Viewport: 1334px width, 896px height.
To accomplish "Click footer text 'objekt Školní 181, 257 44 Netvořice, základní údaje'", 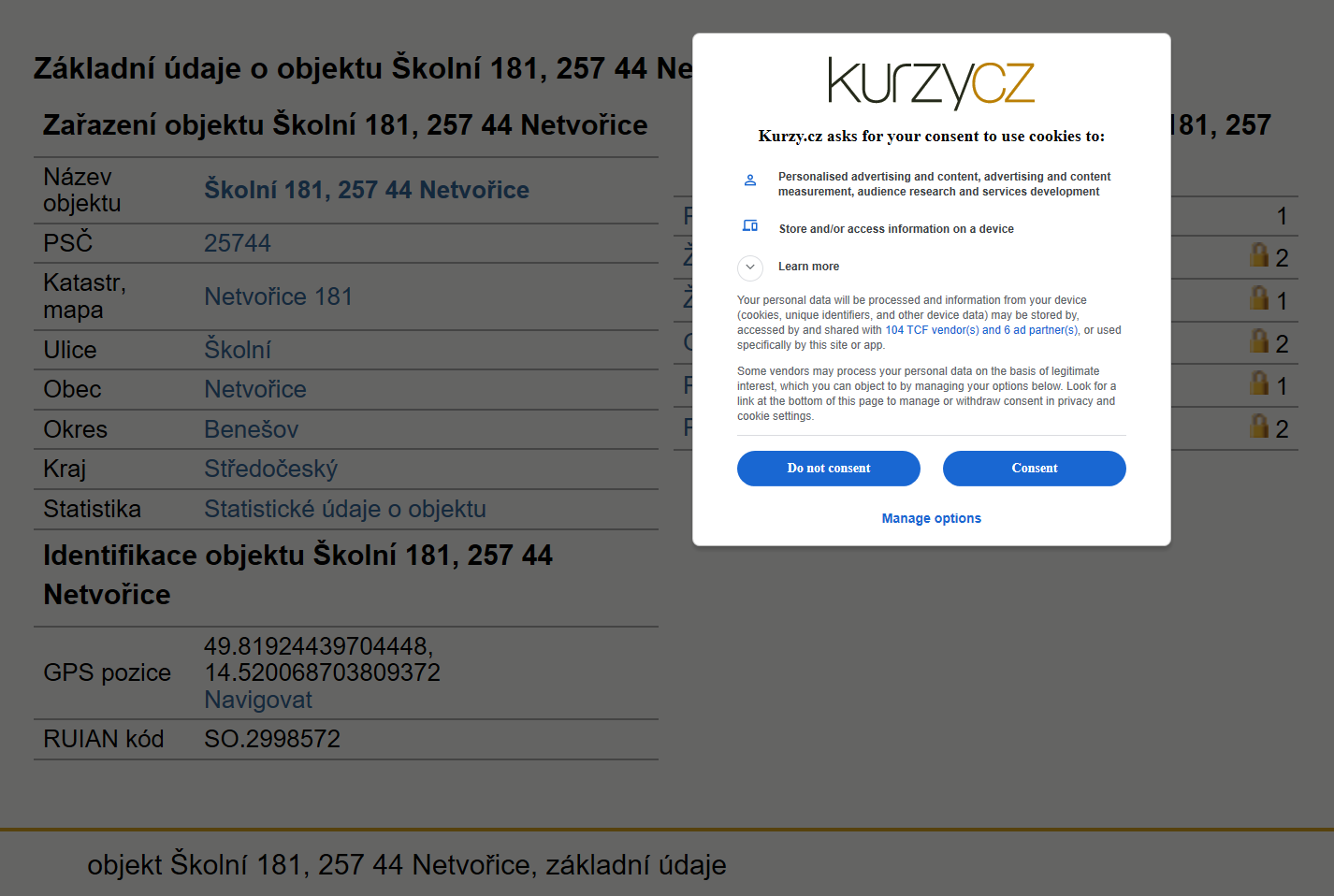I will pos(407,864).
